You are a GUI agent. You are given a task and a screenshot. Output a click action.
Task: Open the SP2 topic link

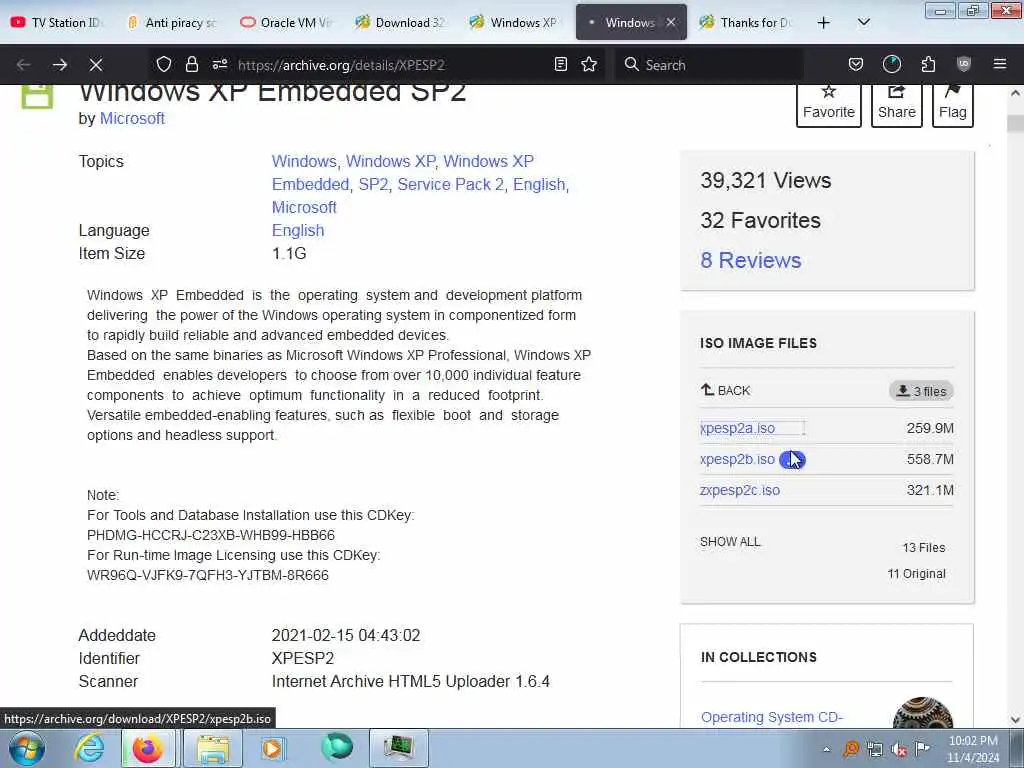(x=374, y=184)
